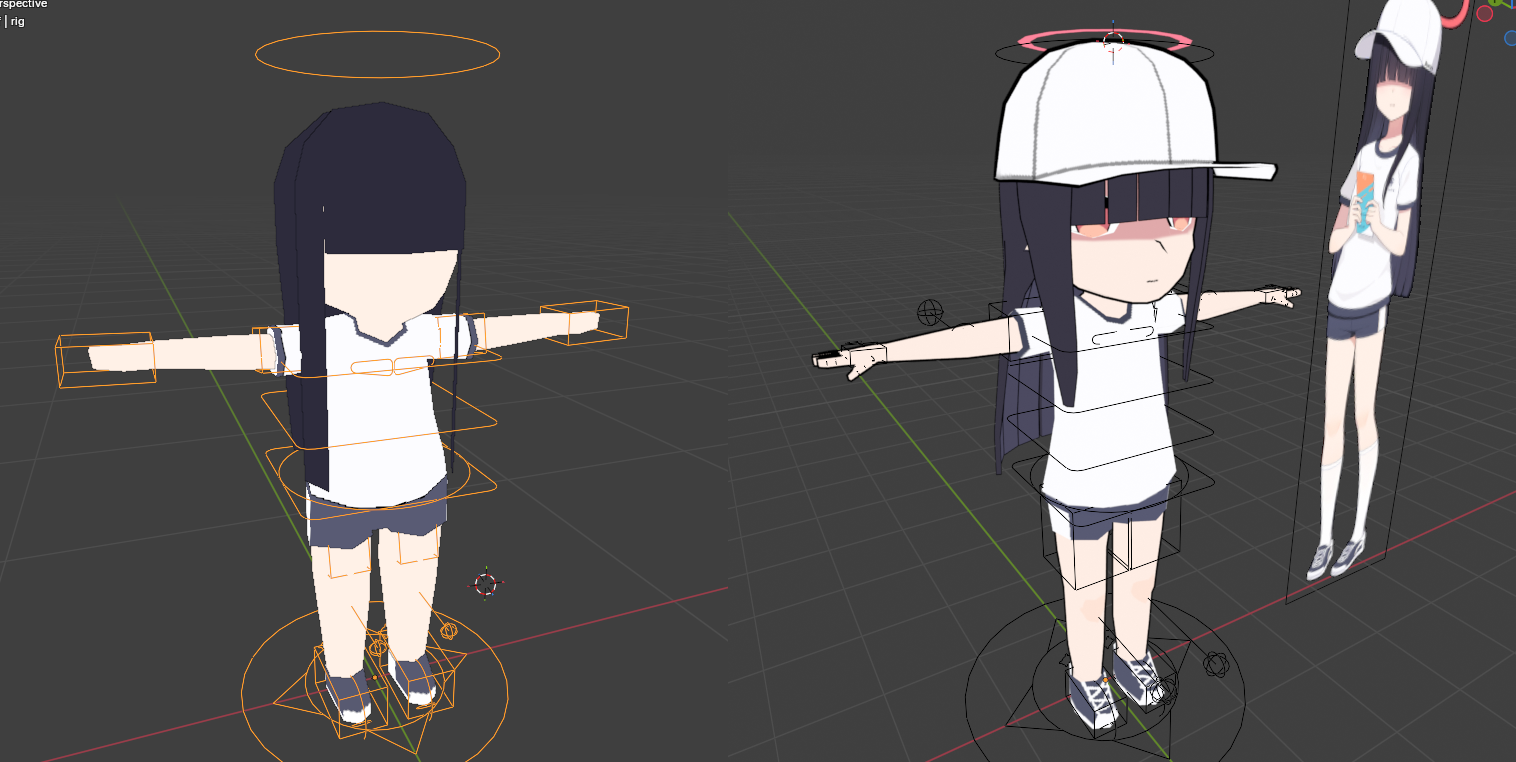Image resolution: width=1516 pixels, height=762 pixels.
Task: Select the sphere empty beside the capped model's arm
Action: 931,313
